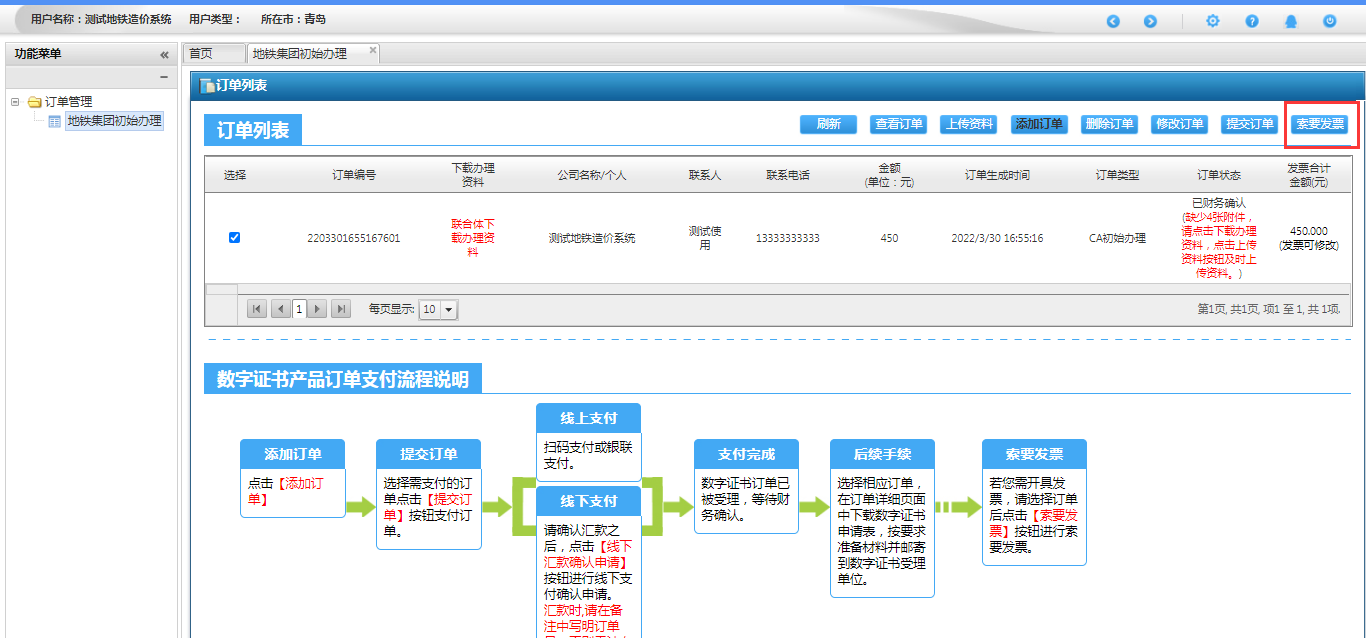Viewport: 1366px width, 638px height.
Task: Click the forward arrow icon in header
Action: pyautogui.click(x=1150, y=21)
